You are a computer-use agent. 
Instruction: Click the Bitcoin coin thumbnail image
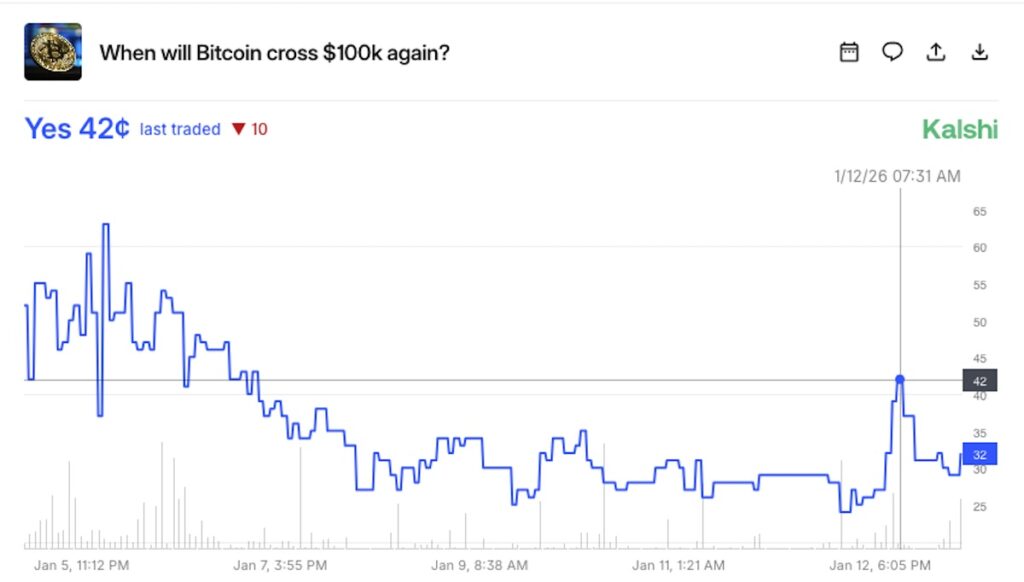point(53,52)
